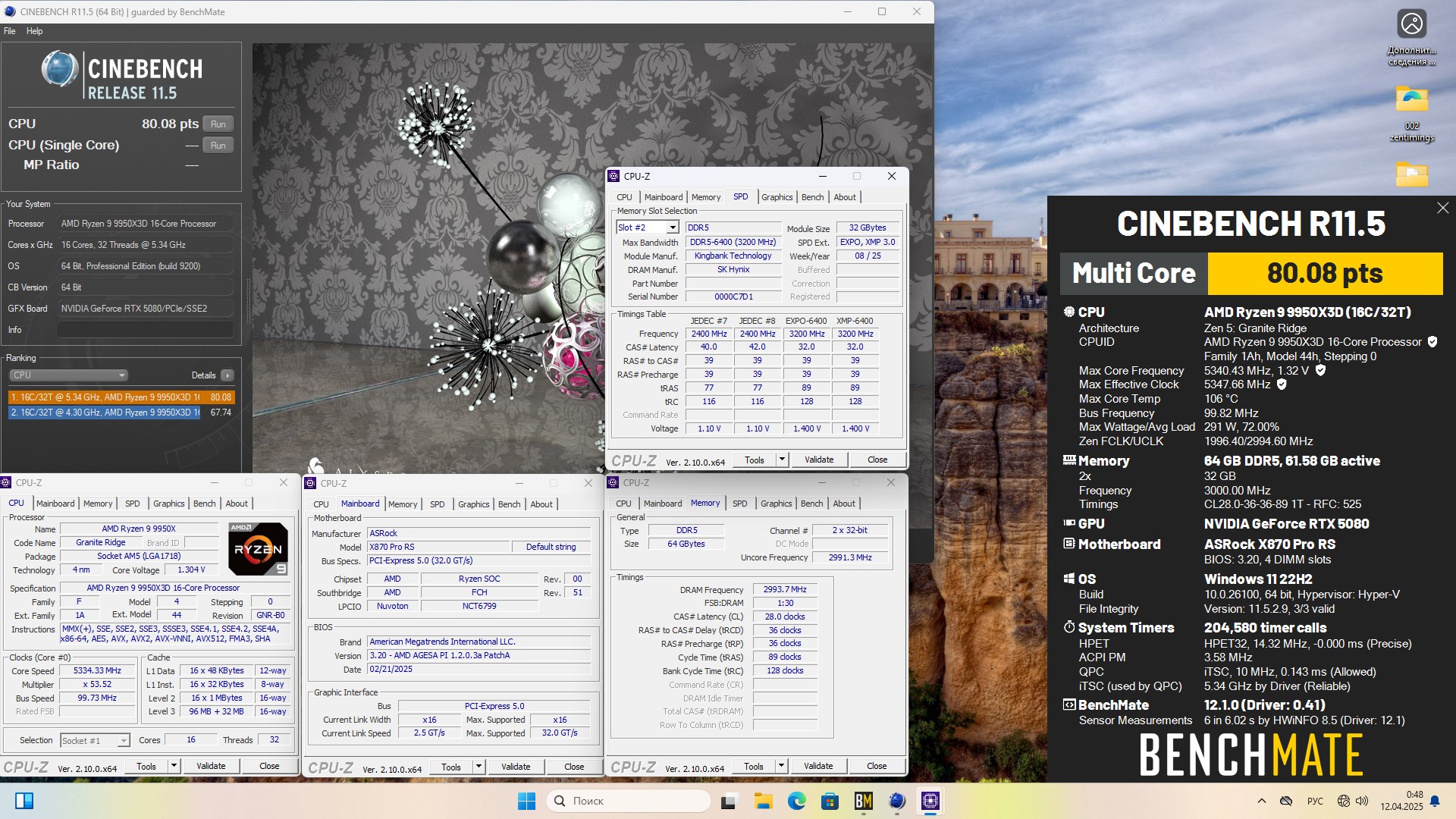This screenshot has width=1456, height=819.
Task: Click the verified shield next to CPUID
Action: pos(1432,342)
